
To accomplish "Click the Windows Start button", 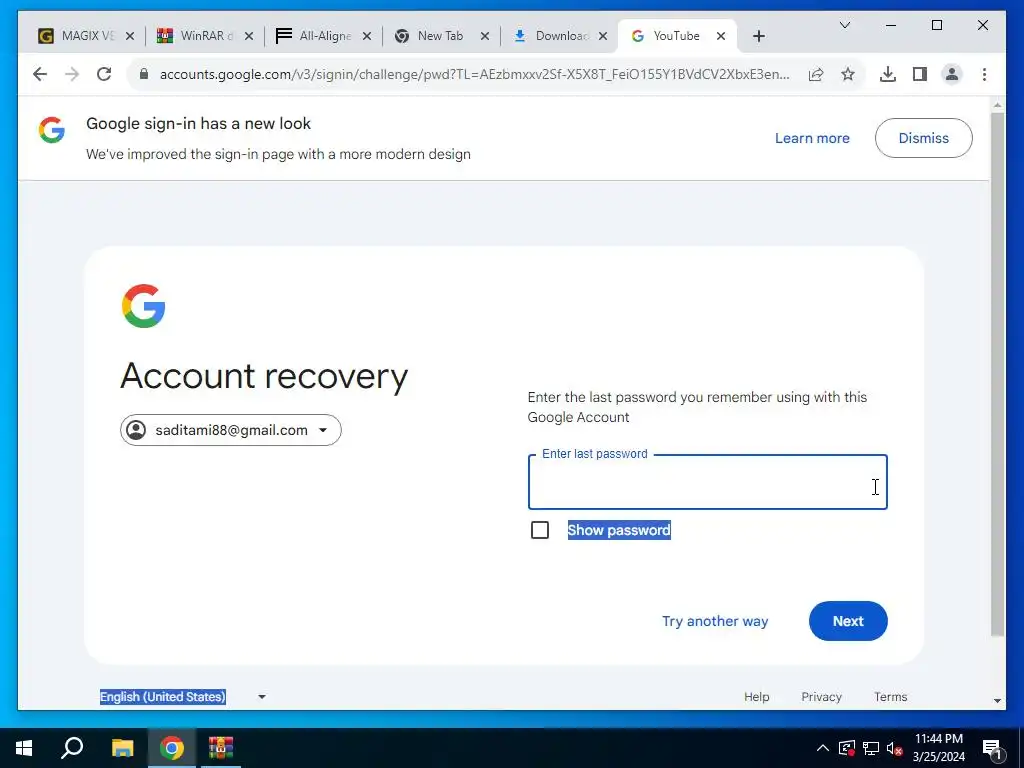I will 24,748.
